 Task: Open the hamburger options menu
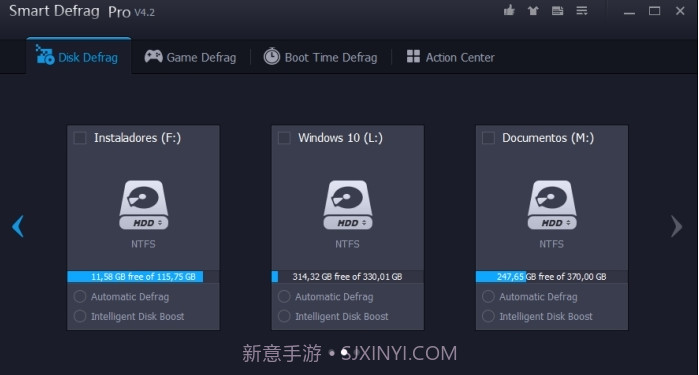pos(582,11)
